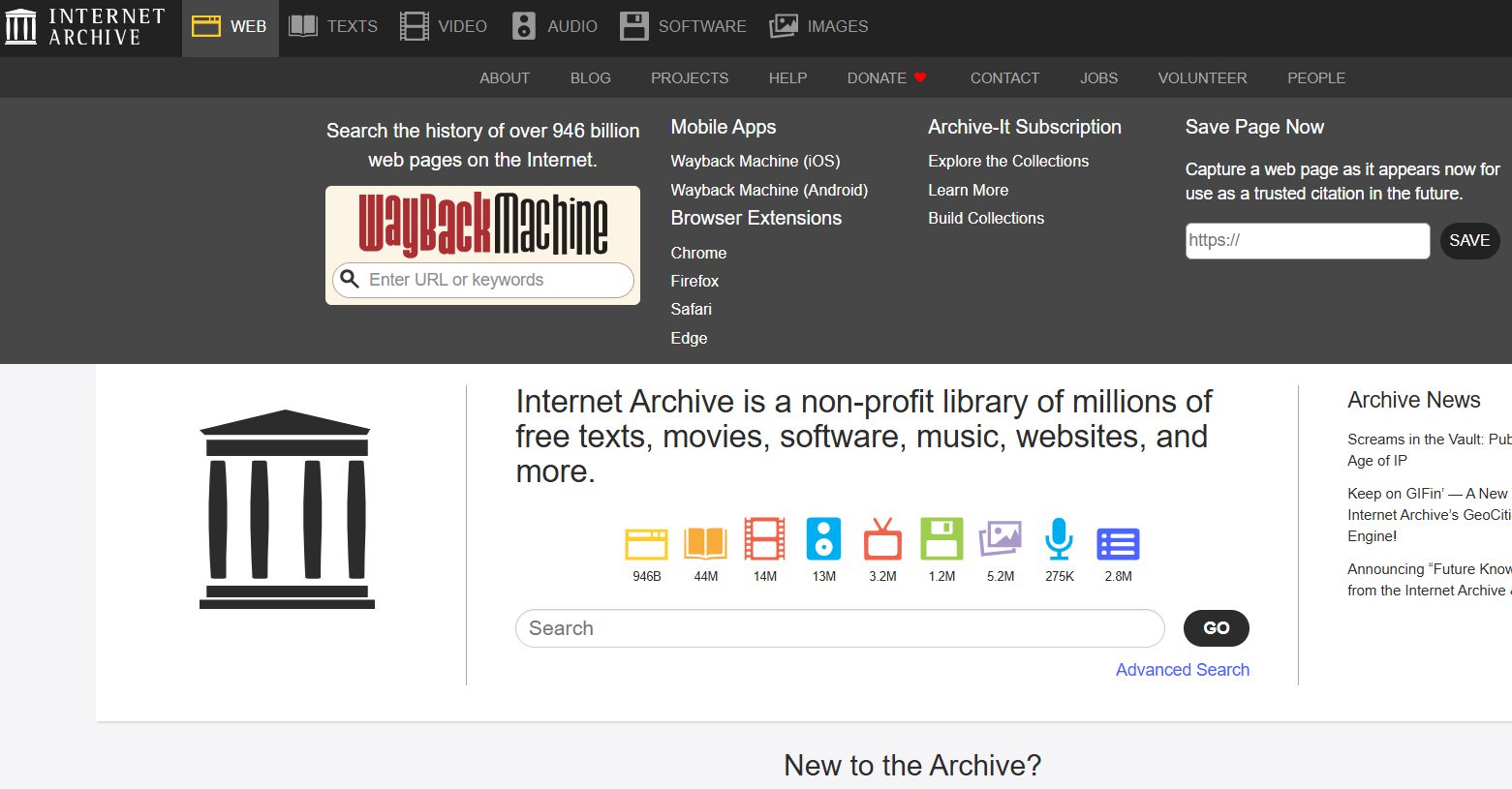Open the Volunteer menu item

(x=1202, y=78)
